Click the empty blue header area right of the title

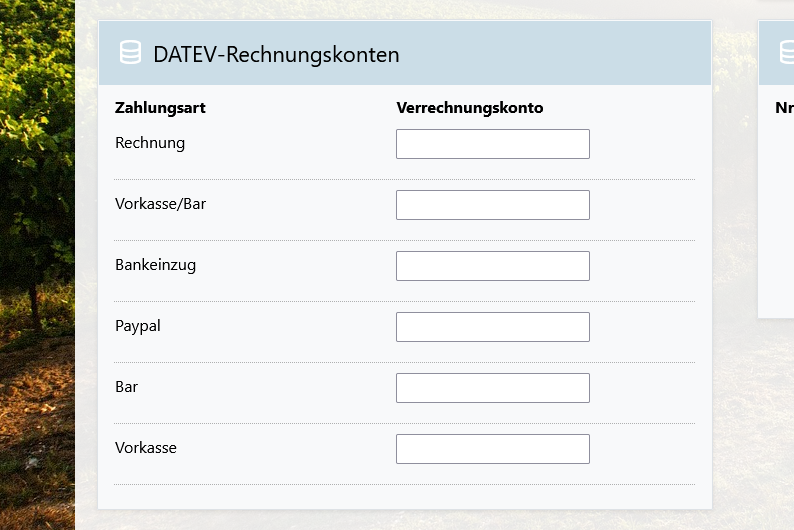tap(560, 54)
